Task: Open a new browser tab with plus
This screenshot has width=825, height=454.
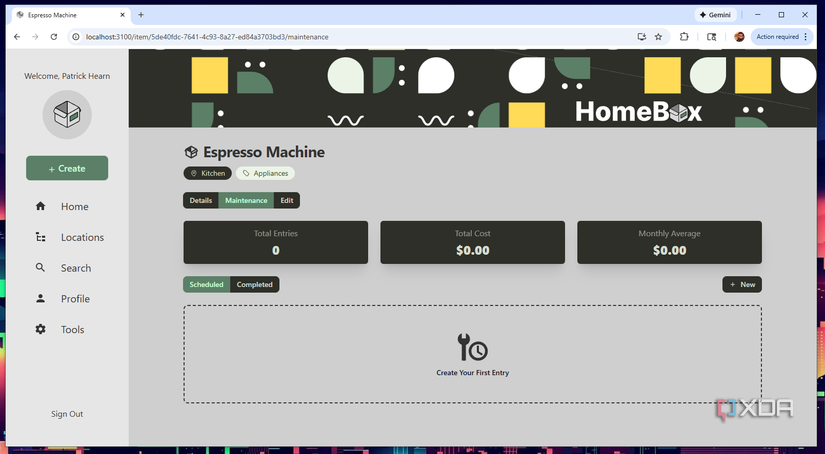Action: tap(141, 15)
